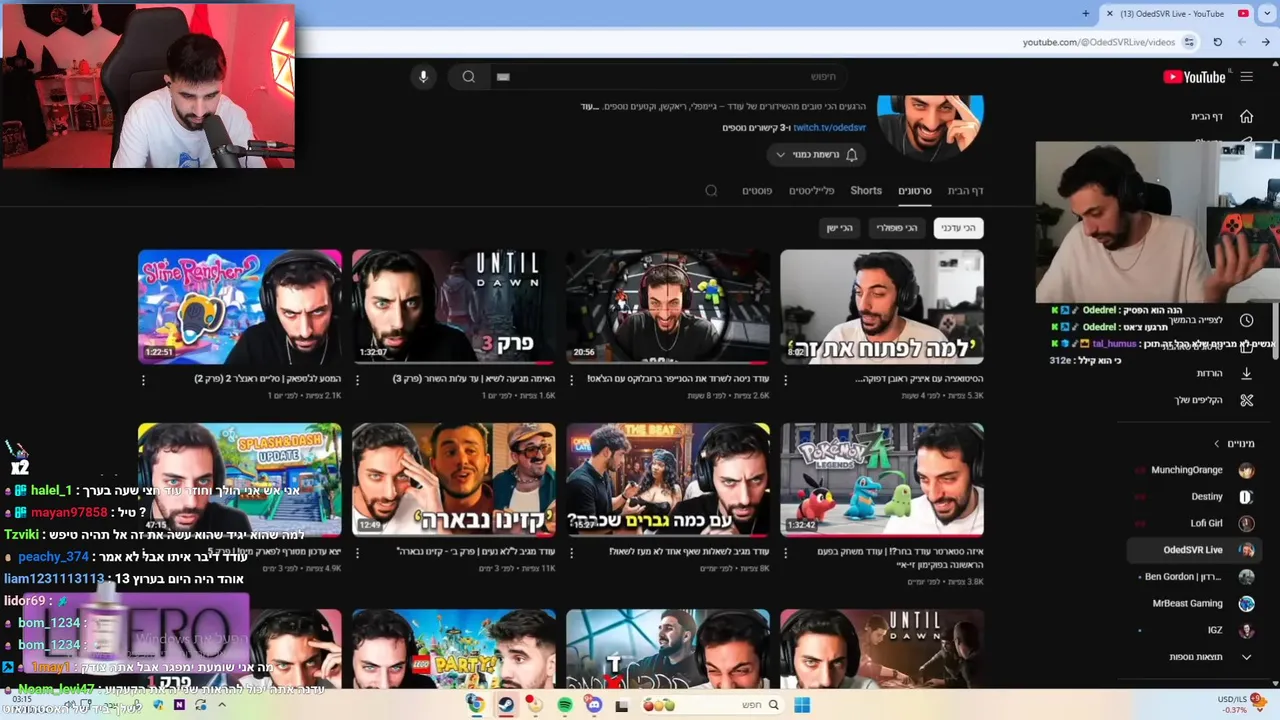Switch to the Posts (פוסטים) channel tab

tap(757, 190)
